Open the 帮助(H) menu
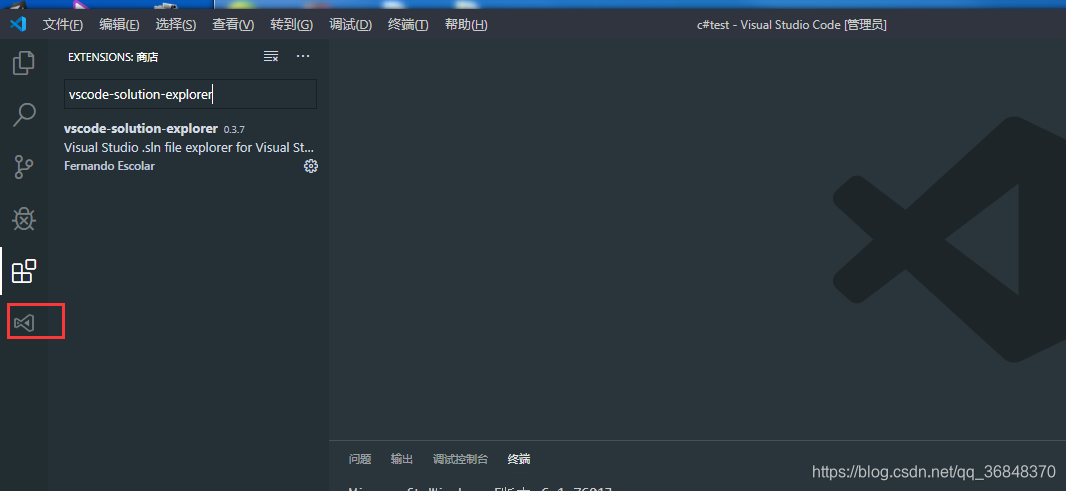The height and width of the screenshot is (491, 1066). coord(466,24)
